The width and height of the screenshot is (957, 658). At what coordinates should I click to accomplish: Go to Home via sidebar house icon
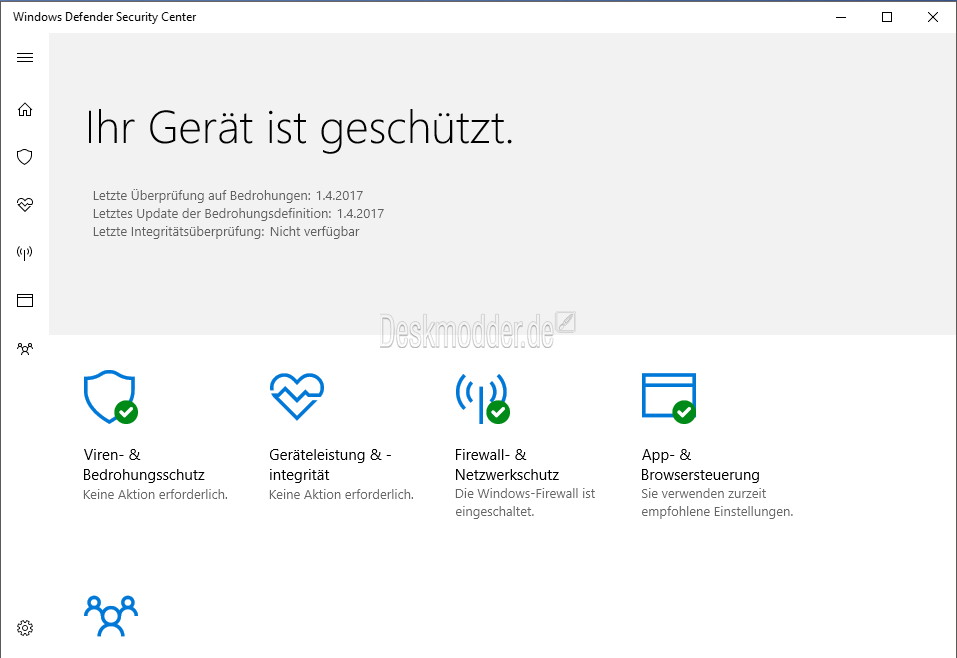25,110
